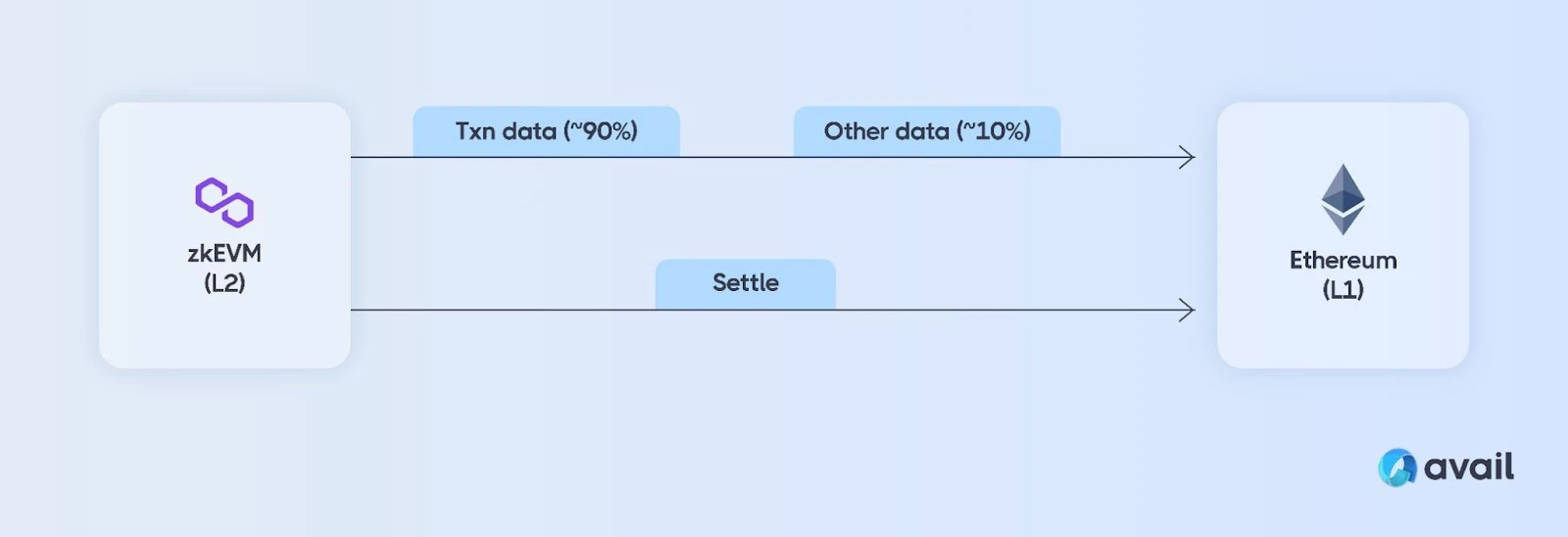Click the arrow line left of the Settle label
Viewport: 1568px width, 537px height.
[x=500, y=310]
